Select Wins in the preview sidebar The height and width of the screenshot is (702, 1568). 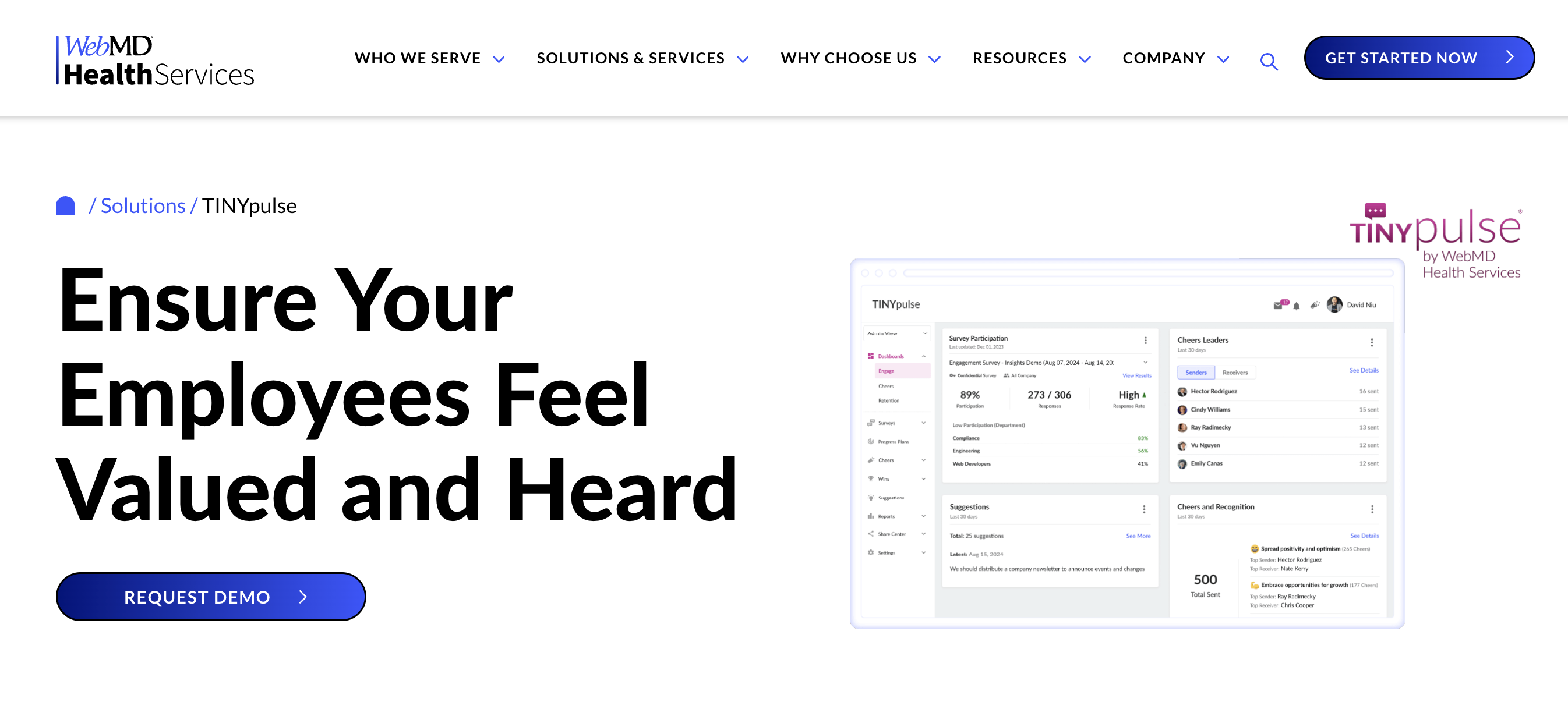[896, 478]
